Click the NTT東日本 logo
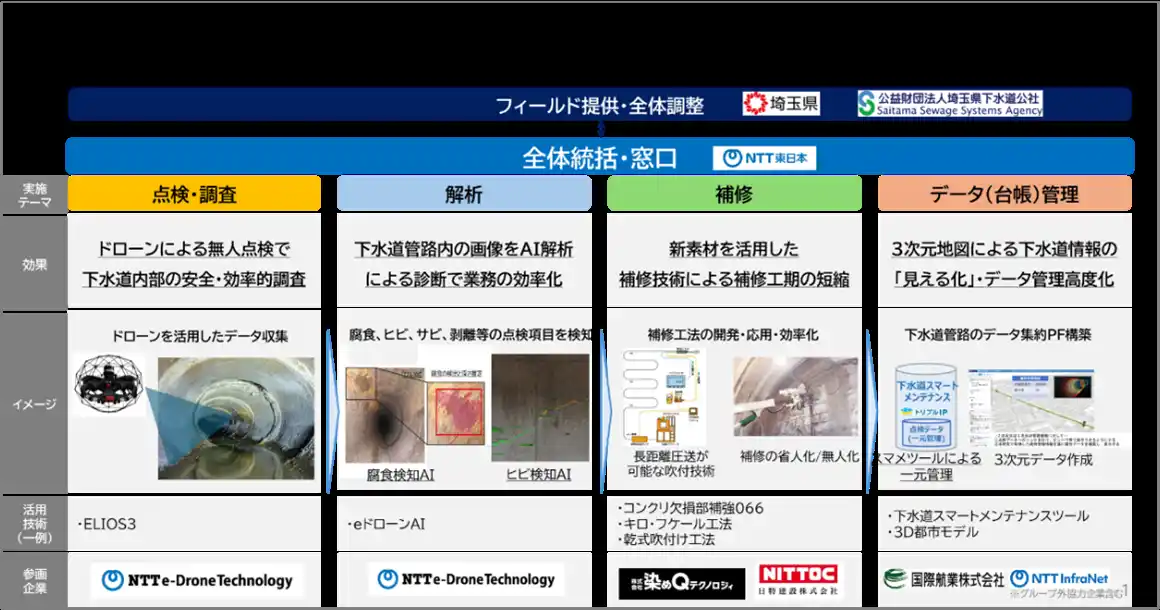Image resolution: width=1160 pixels, height=610 pixels. [765, 158]
